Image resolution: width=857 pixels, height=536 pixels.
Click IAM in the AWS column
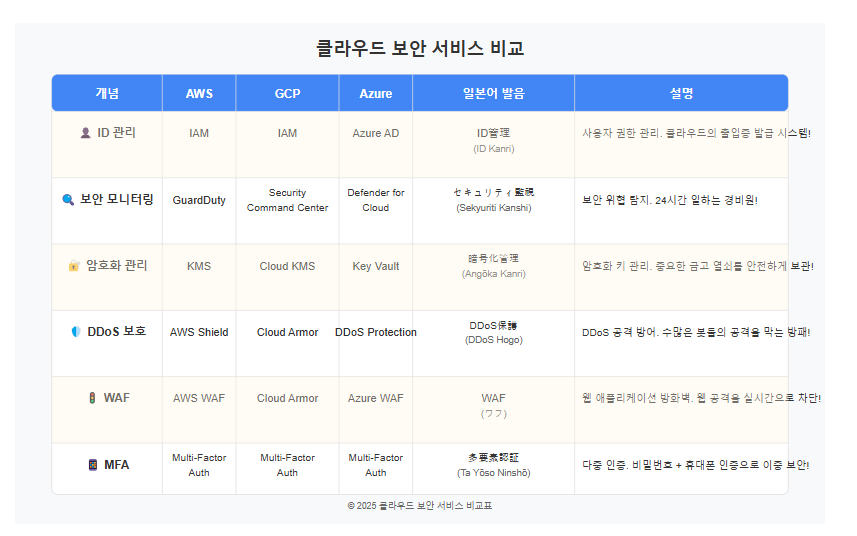tap(199, 133)
